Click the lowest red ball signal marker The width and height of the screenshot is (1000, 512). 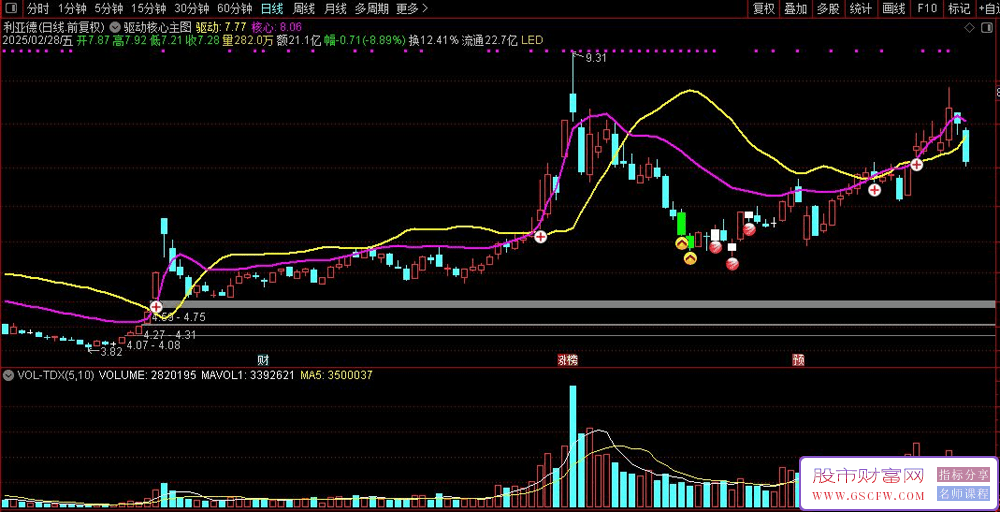[732, 264]
